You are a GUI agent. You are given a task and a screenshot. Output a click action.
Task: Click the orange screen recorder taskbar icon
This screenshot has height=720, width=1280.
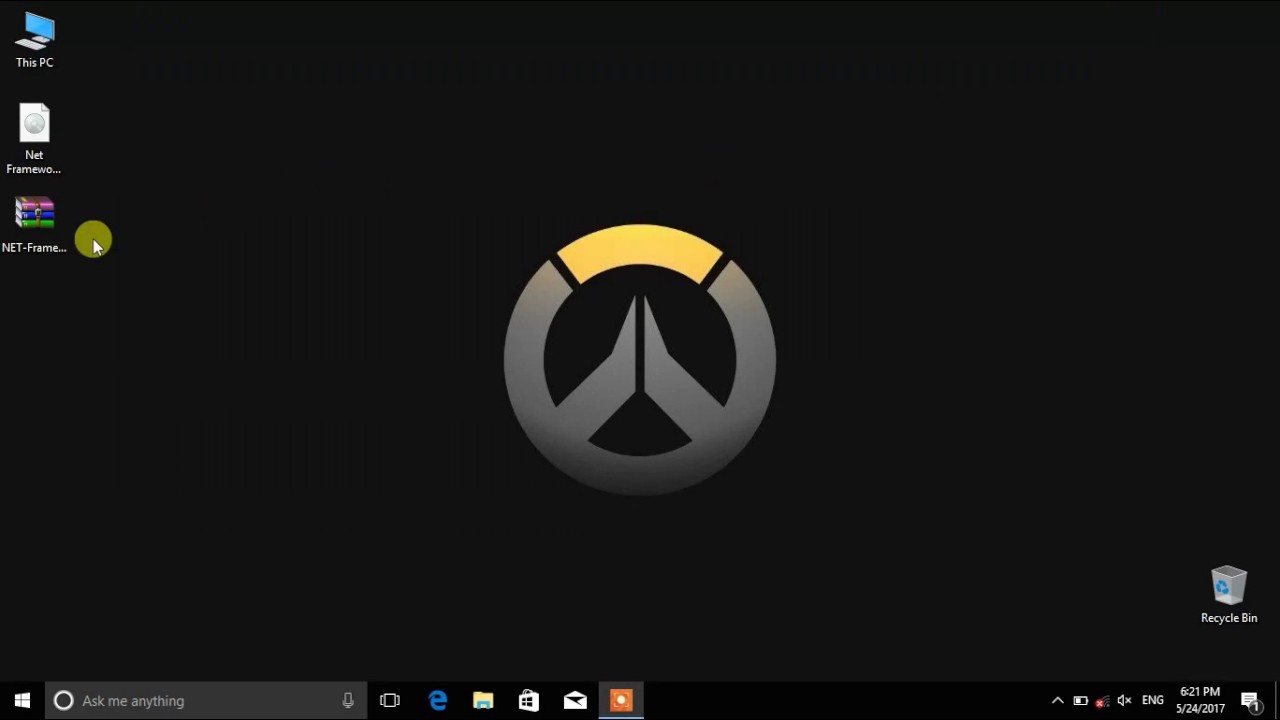point(621,701)
